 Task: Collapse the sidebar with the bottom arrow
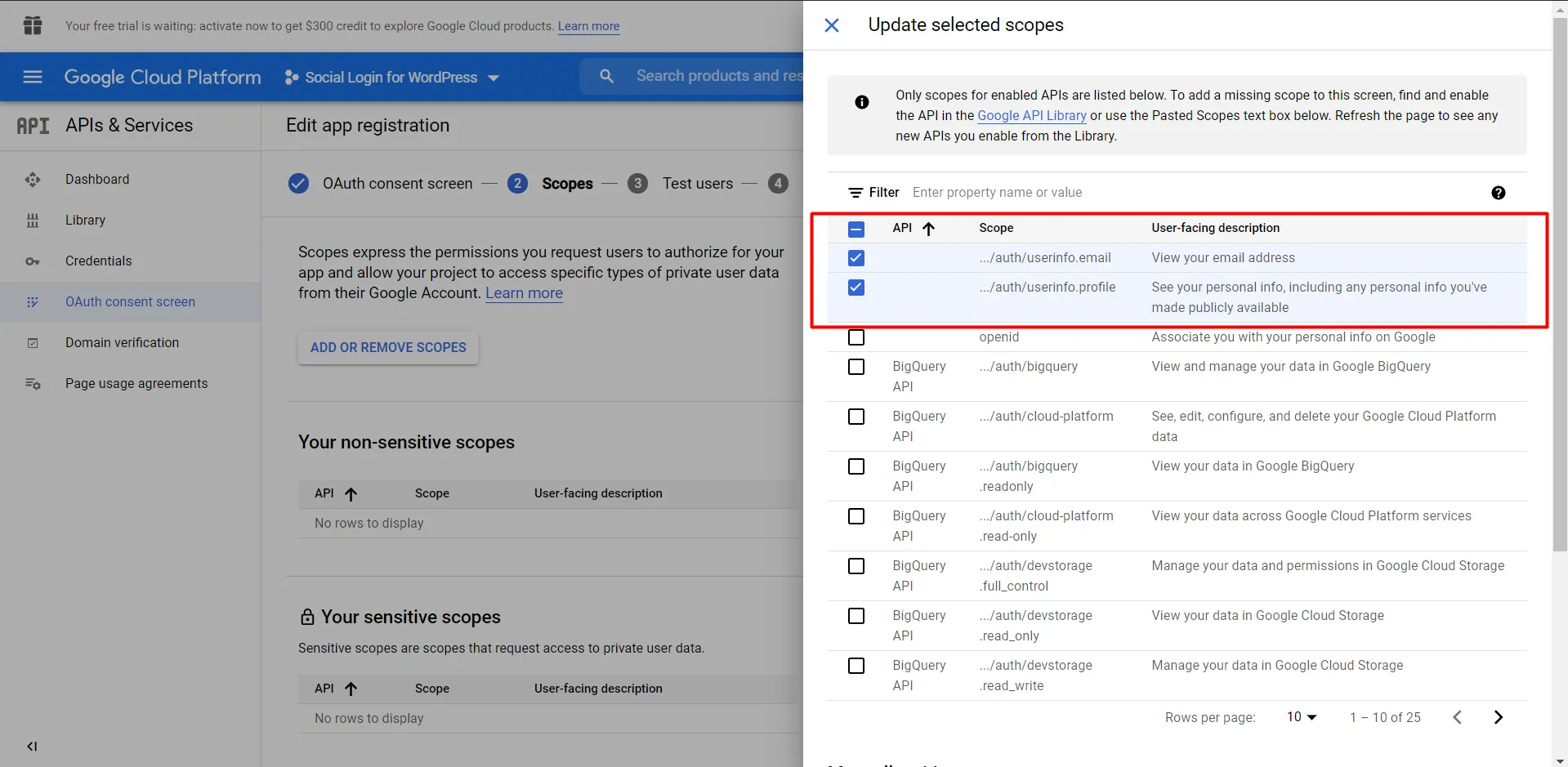(x=32, y=746)
